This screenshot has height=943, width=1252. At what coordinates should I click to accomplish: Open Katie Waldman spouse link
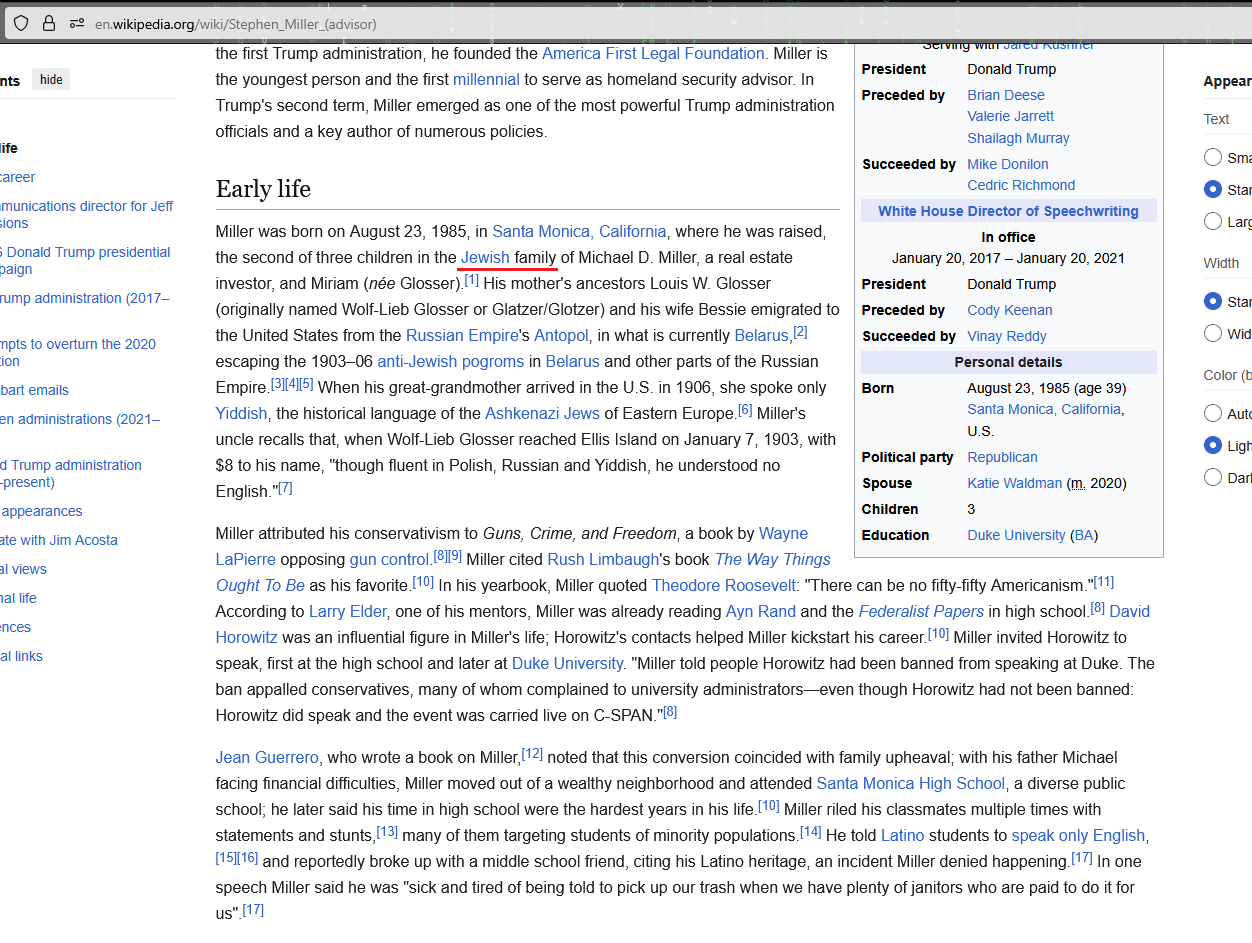1015,483
